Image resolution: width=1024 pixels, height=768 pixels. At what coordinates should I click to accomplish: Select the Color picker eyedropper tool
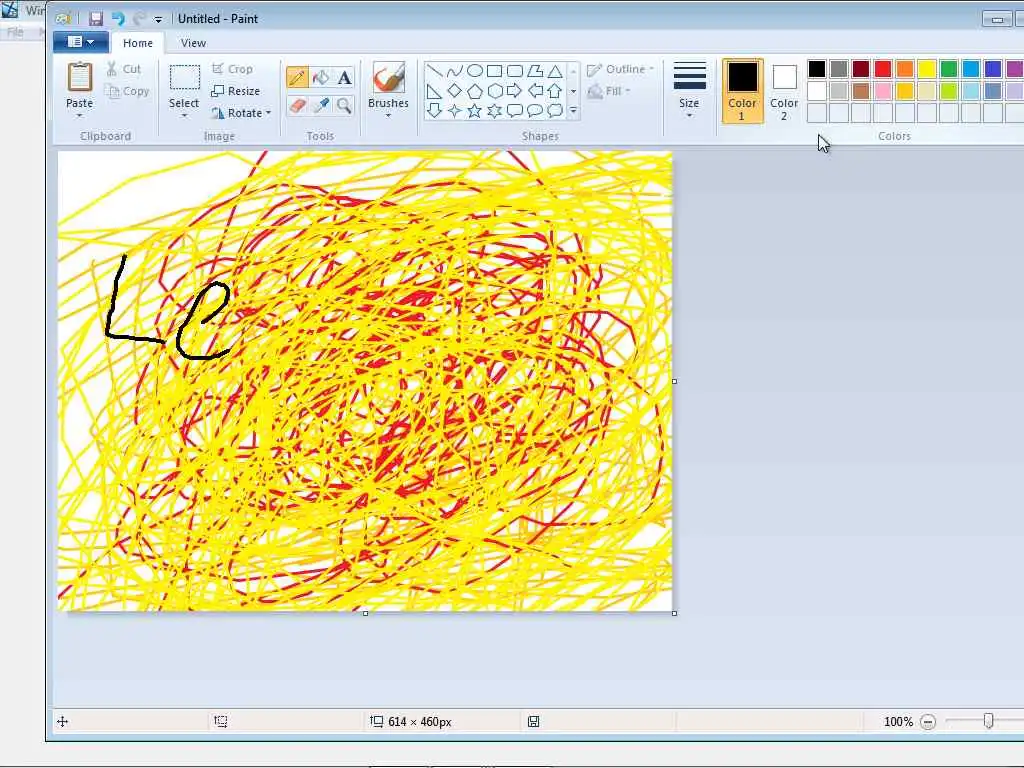tap(321, 105)
